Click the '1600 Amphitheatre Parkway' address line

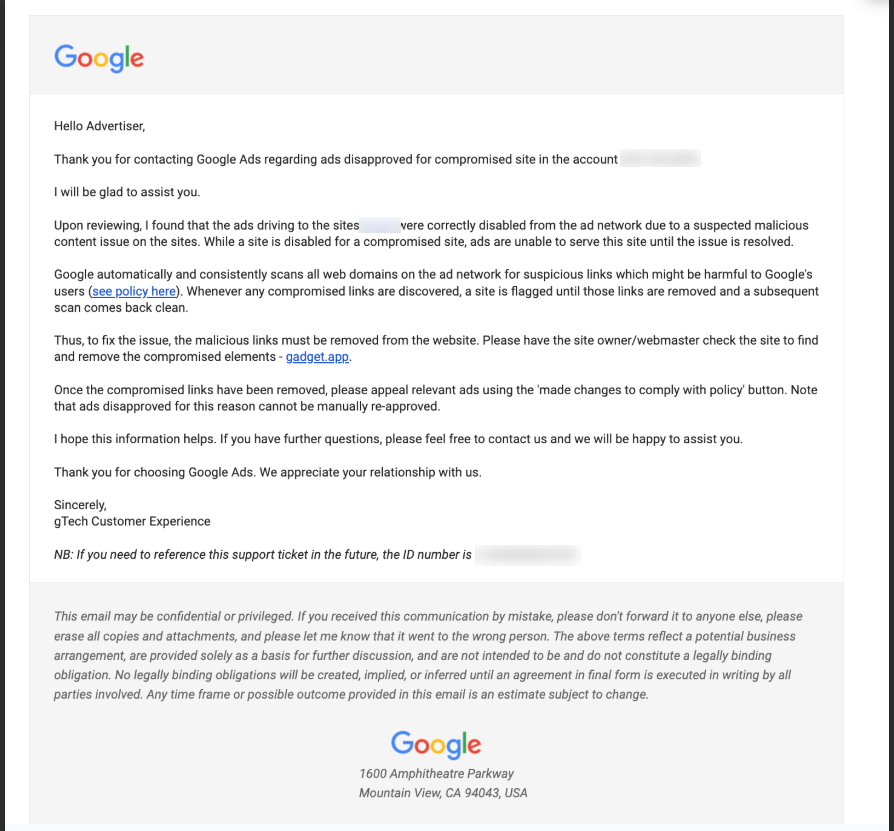click(x=436, y=774)
